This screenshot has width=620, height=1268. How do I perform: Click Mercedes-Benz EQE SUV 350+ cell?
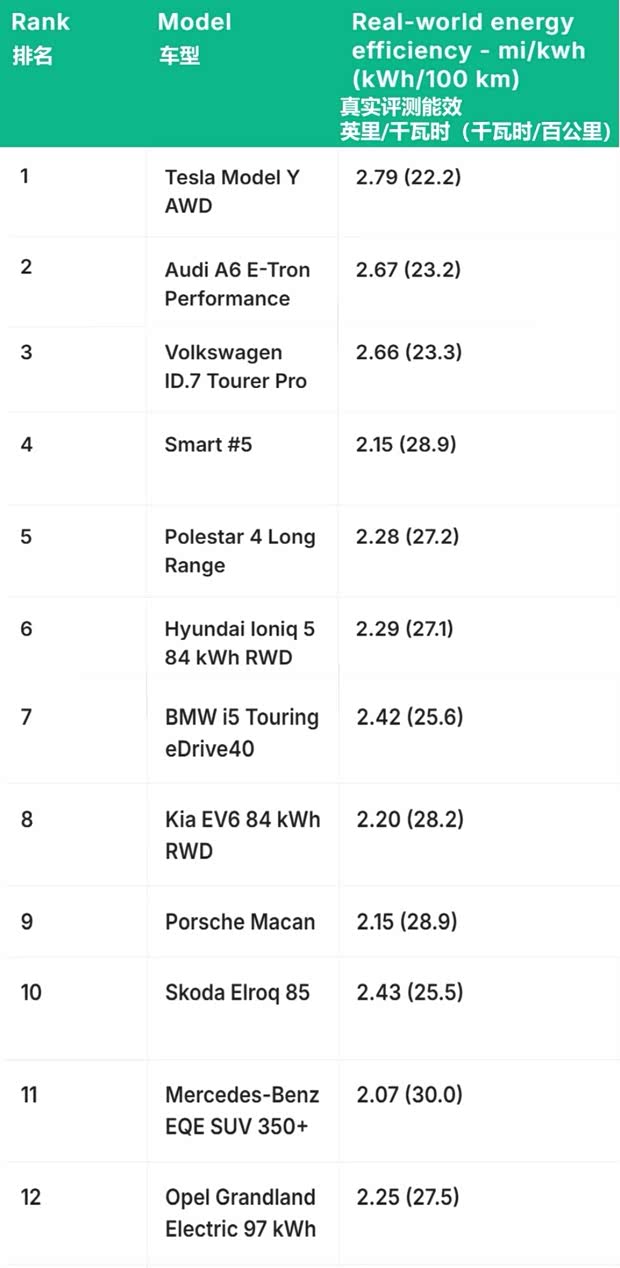[x=241, y=1110]
